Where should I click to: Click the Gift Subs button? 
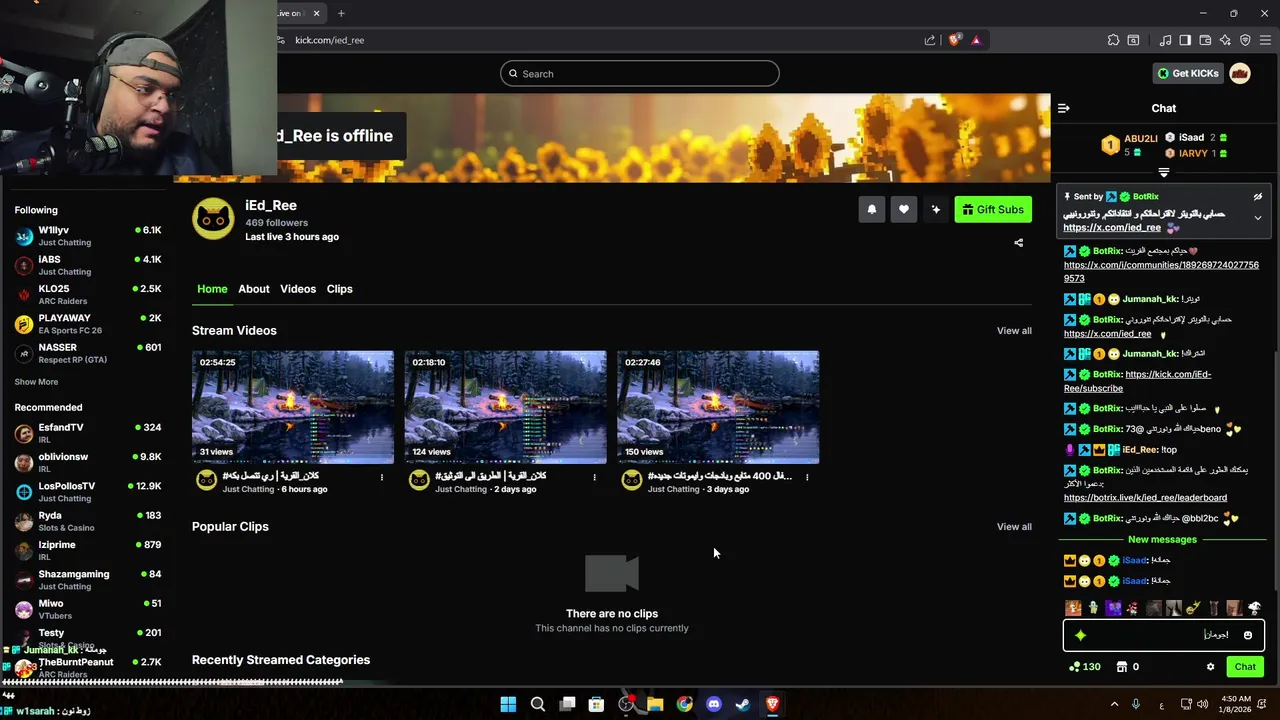[993, 209]
